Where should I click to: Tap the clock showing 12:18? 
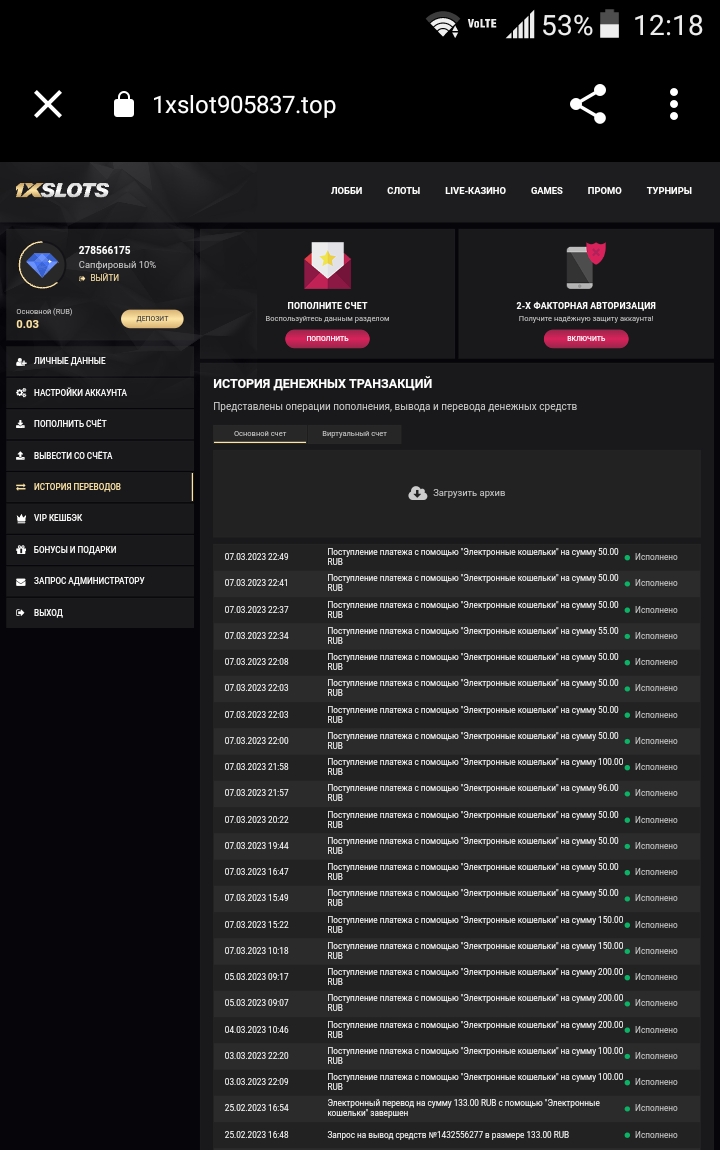[668, 26]
